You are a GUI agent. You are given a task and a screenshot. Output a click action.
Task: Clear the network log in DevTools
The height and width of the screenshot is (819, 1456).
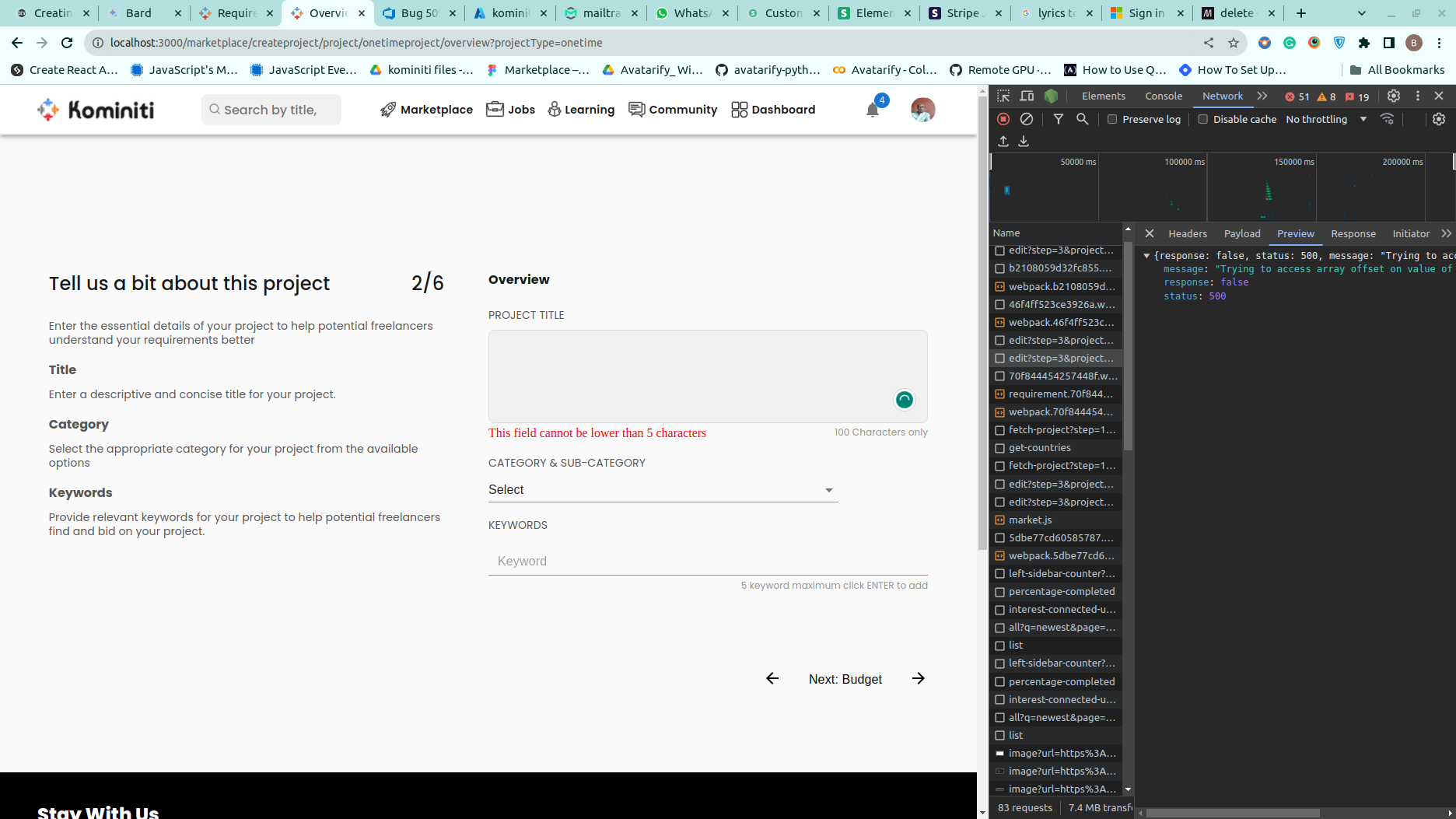(1027, 119)
